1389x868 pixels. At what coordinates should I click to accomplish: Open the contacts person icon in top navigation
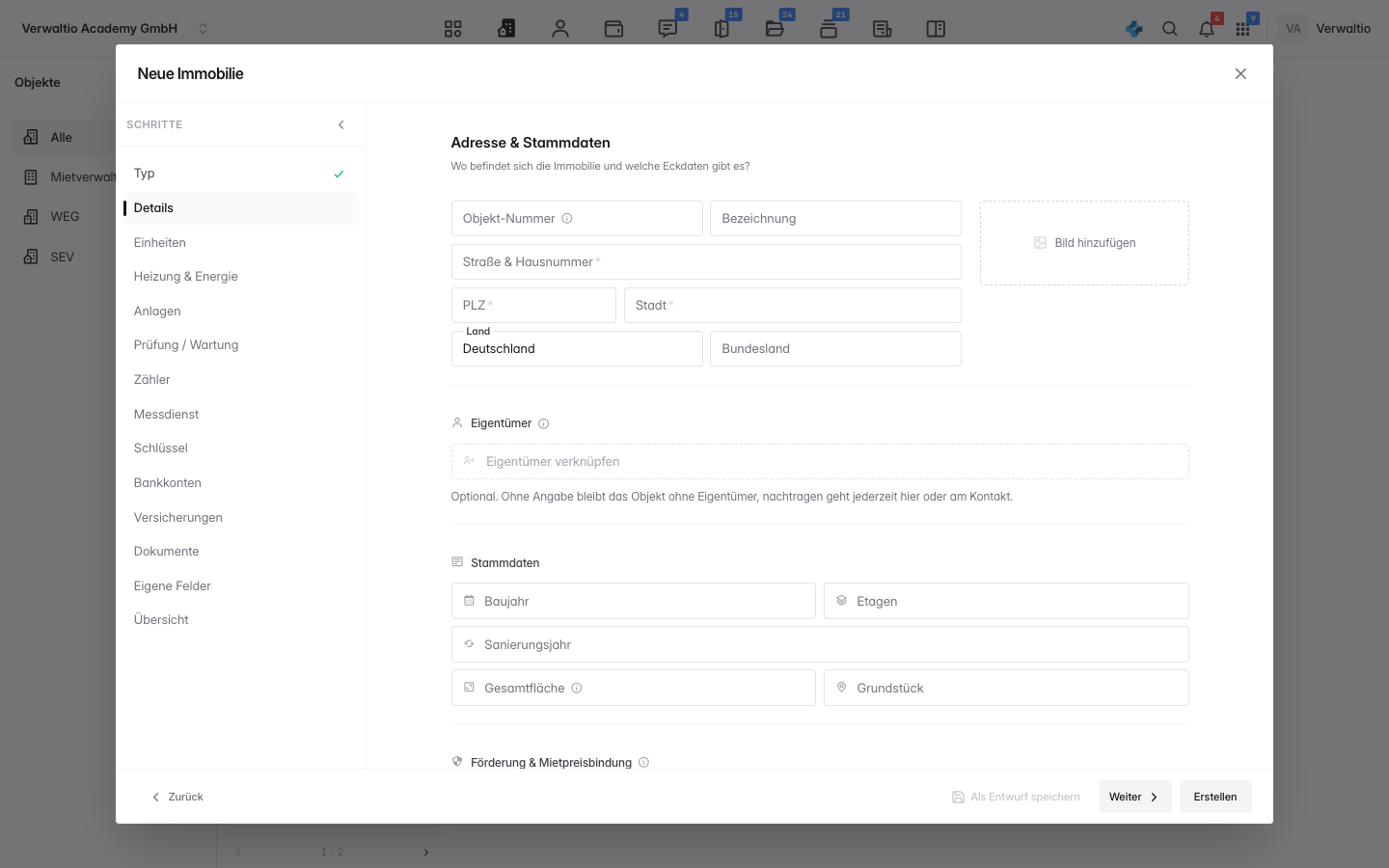pyautogui.click(x=560, y=29)
